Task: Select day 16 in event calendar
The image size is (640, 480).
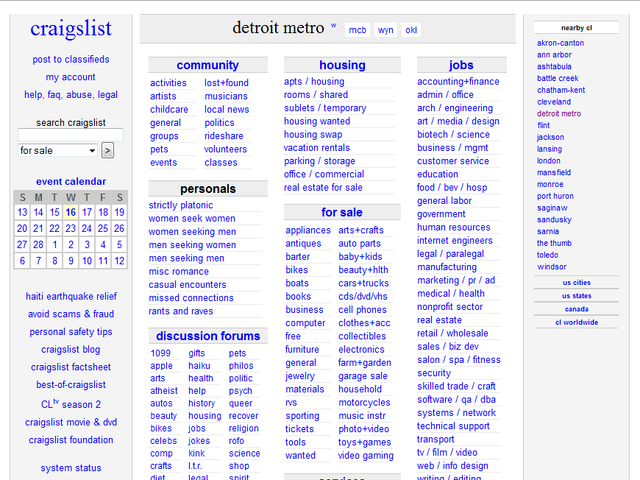Action: click(71, 212)
